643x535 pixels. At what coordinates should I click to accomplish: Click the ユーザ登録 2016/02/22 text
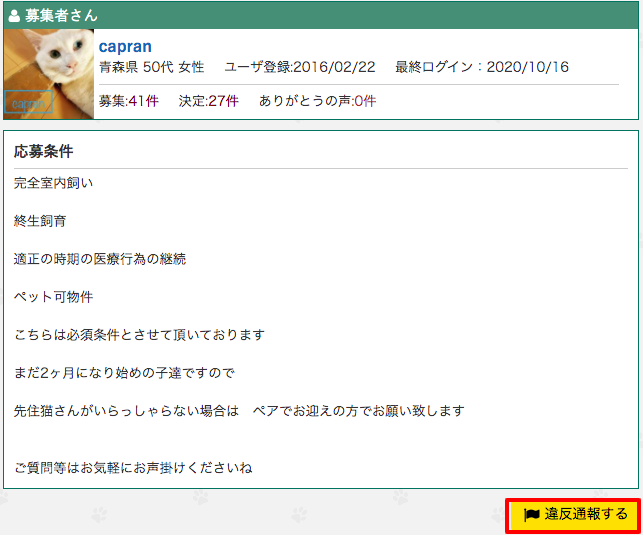tap(300, 67)
